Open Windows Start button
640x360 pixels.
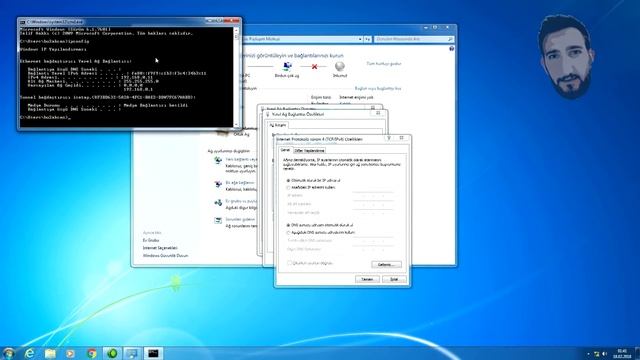click(x=8, y=353)
